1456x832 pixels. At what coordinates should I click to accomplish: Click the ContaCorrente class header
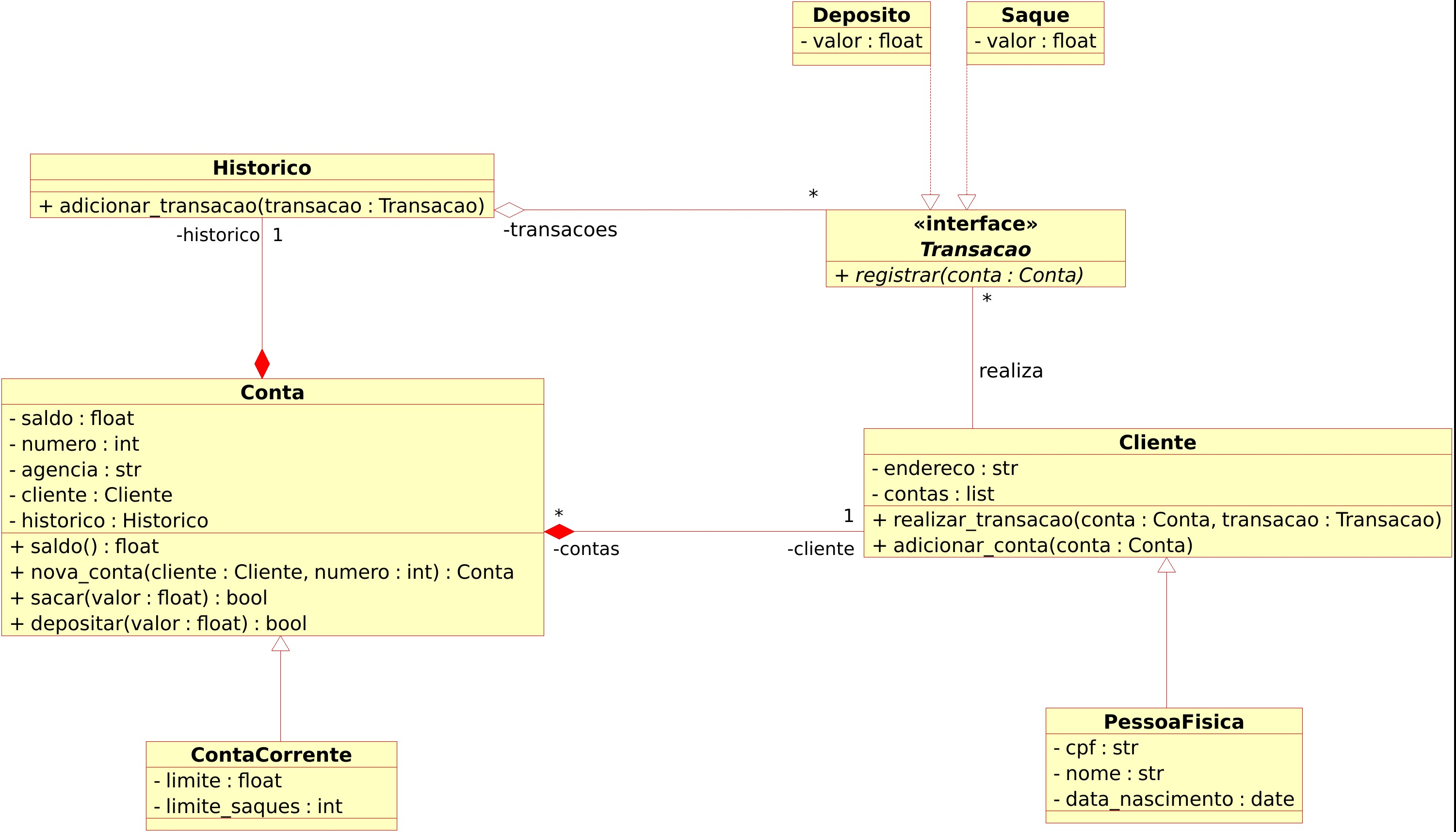pyautogui.click(x=271, y=754)
